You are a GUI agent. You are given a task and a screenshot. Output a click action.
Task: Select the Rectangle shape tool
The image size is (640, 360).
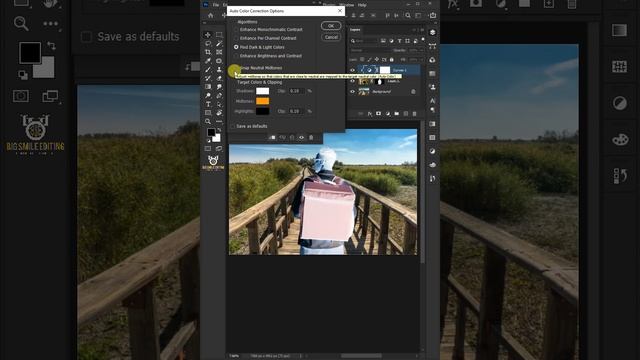pyautogui.click(x=208, y=113)
